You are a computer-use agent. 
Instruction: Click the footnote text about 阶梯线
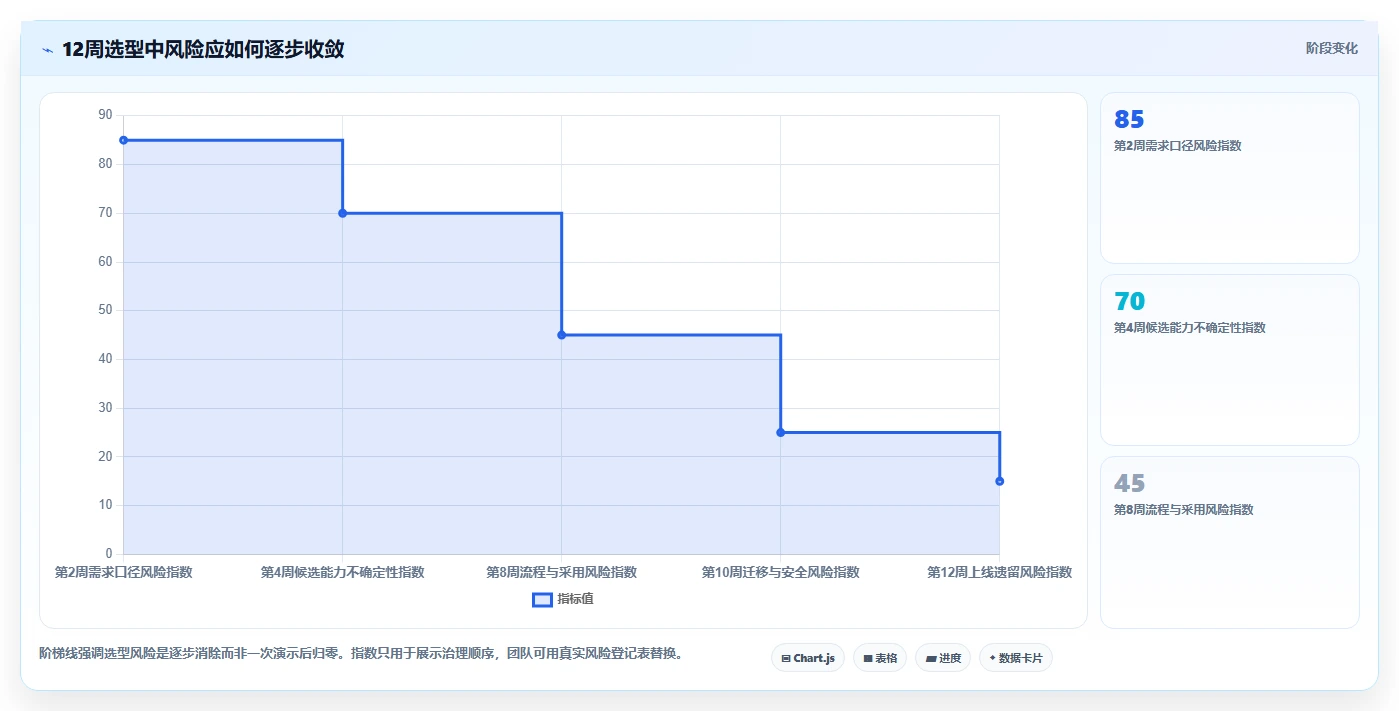point(361,653)
